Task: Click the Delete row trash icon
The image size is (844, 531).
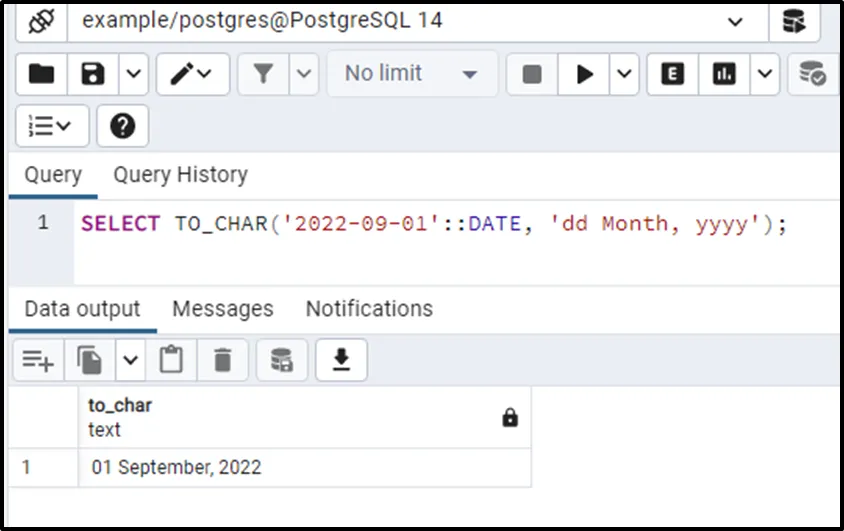Action: (x=222, y=360)
